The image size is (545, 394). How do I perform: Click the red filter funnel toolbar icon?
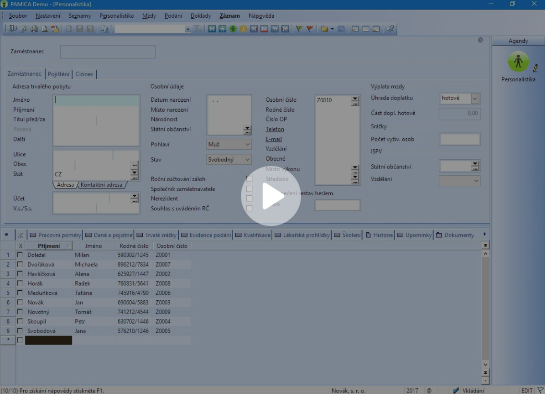[309, 29]
